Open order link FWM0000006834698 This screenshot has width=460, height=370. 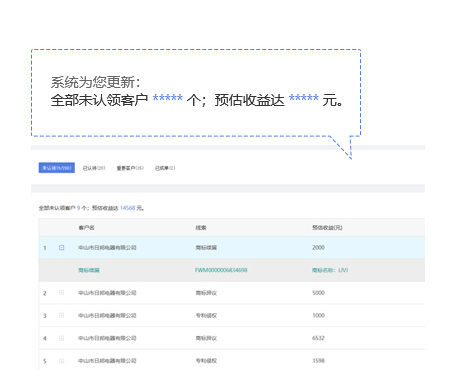(221, 270)
